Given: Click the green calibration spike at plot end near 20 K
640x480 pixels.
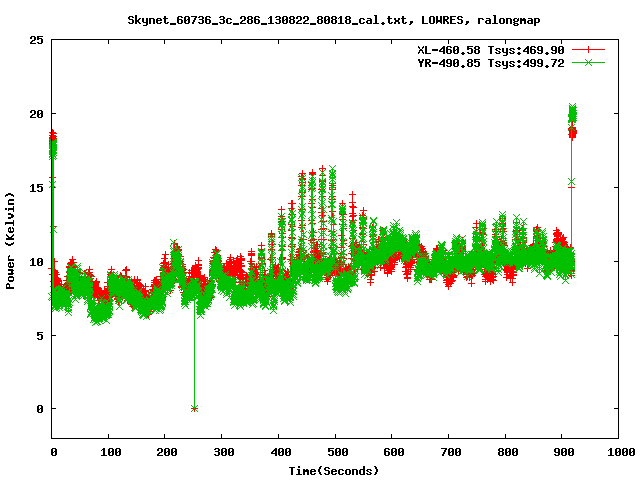Looking at the screenshot, I should [572, 113].
